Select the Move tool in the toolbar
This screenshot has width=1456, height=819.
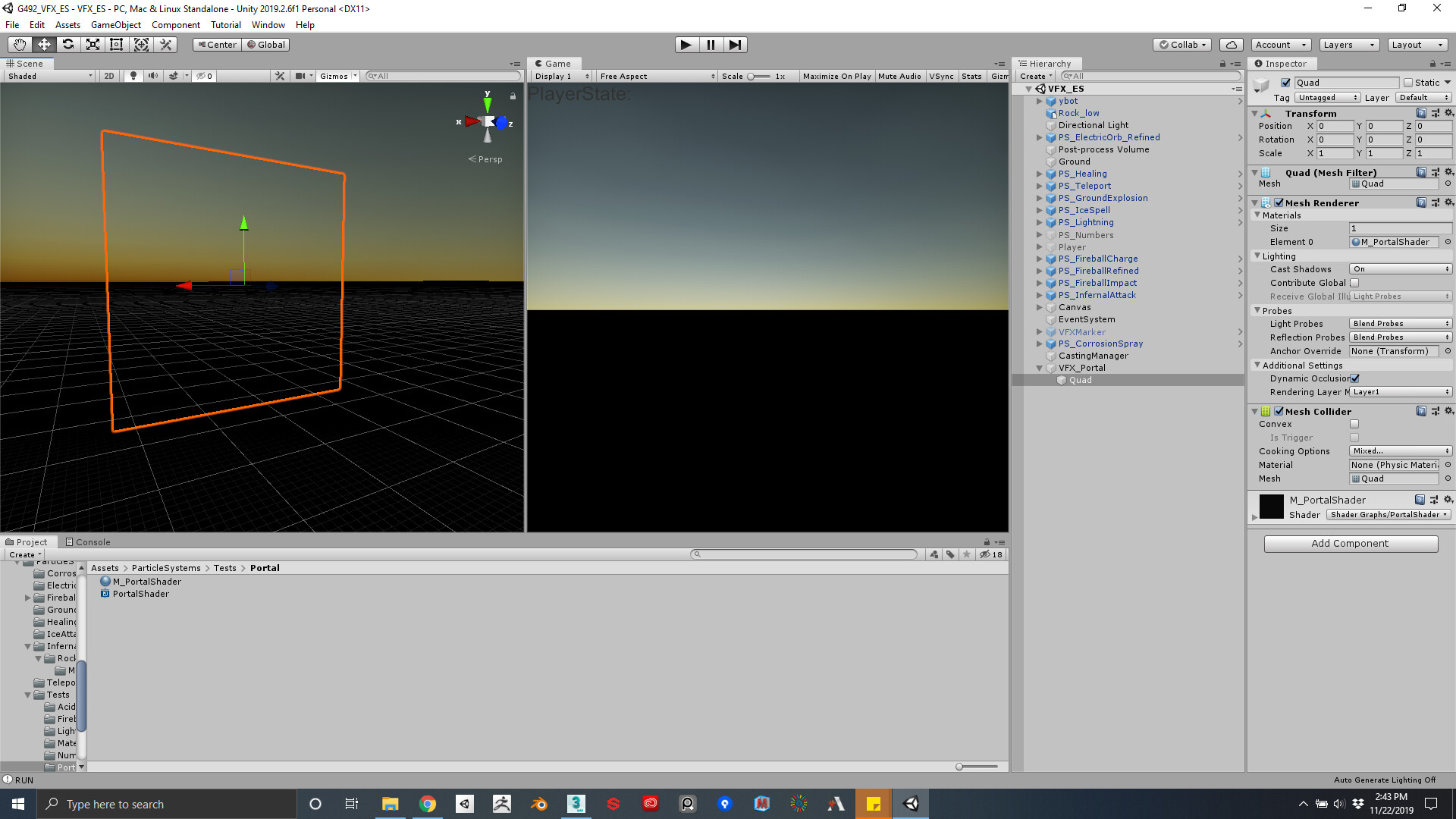[45, 44]
